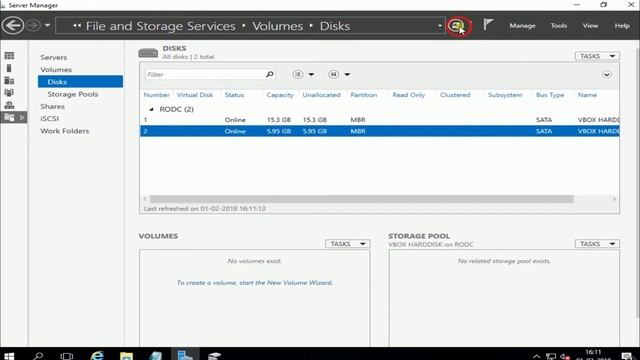
Task: Sort by the Partition column header
Action: [364, 95]
